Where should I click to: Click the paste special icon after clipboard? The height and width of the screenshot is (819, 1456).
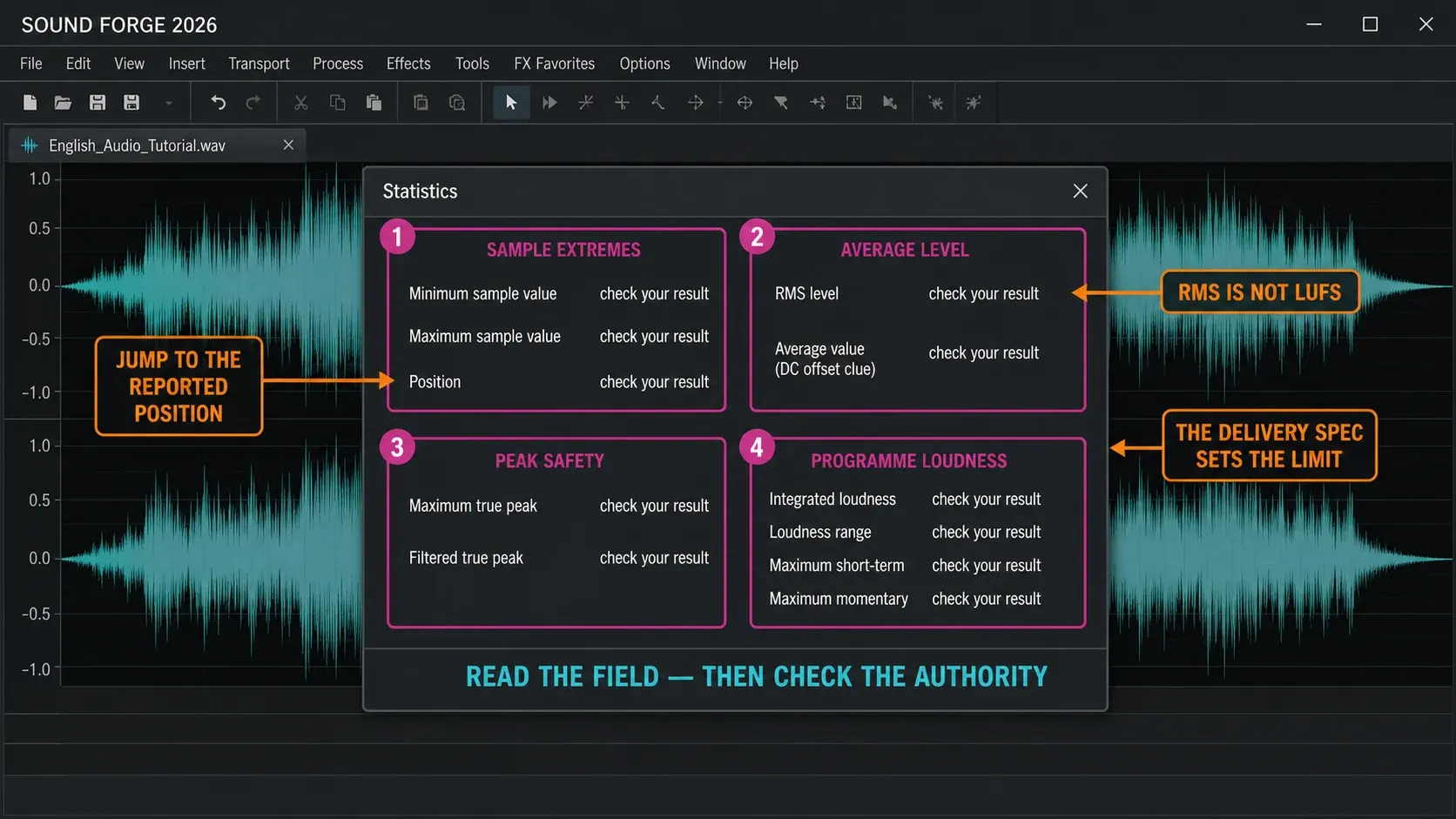pyautogui.click(x=421, y=103)
